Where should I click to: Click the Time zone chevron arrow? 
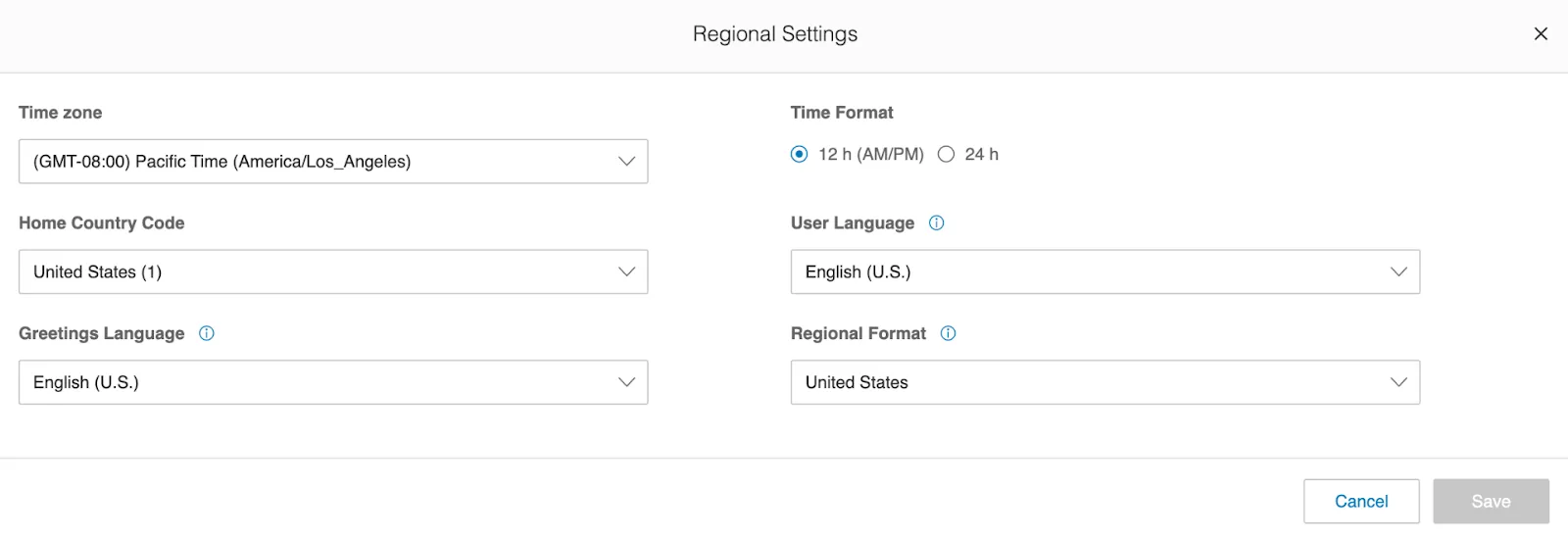point(626,162)
